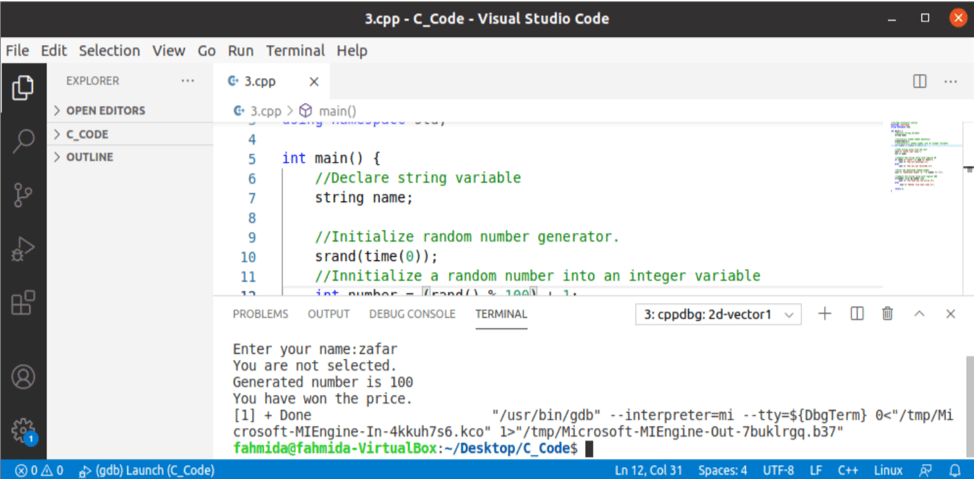The height and width of the screenshot is (479, 974).
Task: Open the Help menu
Action: pyautogui.click(x=352, y=51)
